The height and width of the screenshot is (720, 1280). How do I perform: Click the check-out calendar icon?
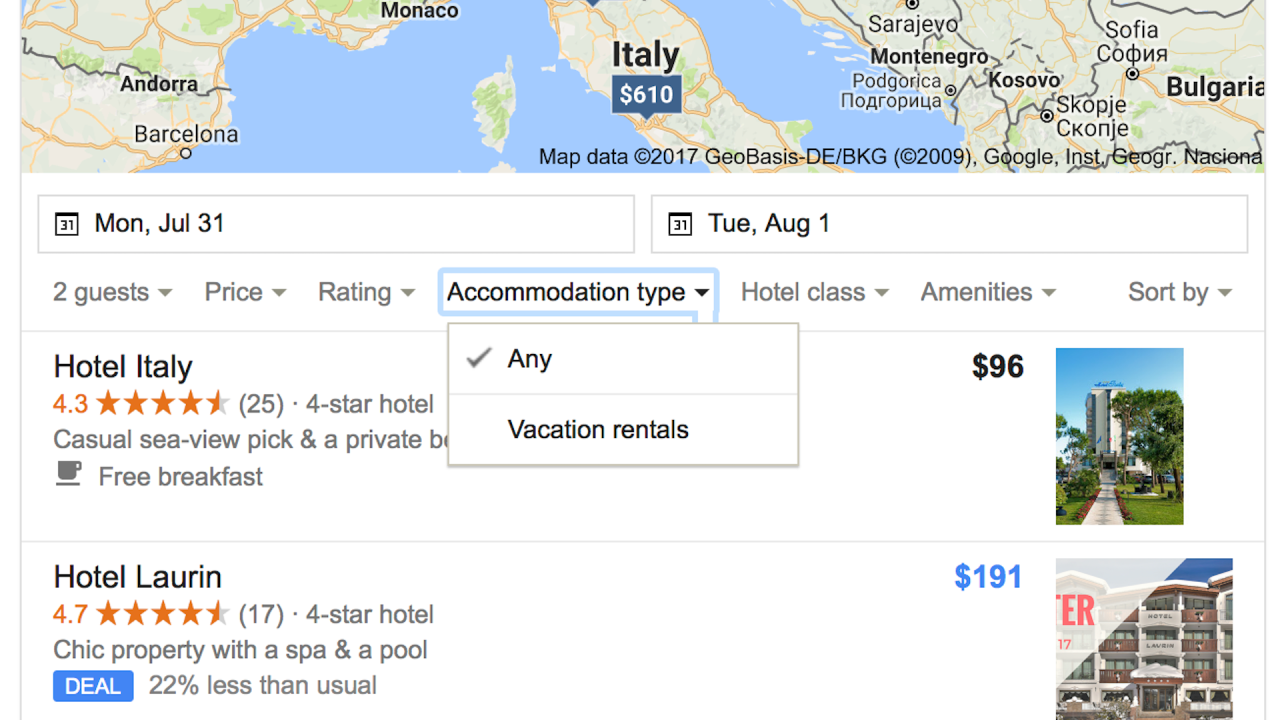[x=680, y=224]
